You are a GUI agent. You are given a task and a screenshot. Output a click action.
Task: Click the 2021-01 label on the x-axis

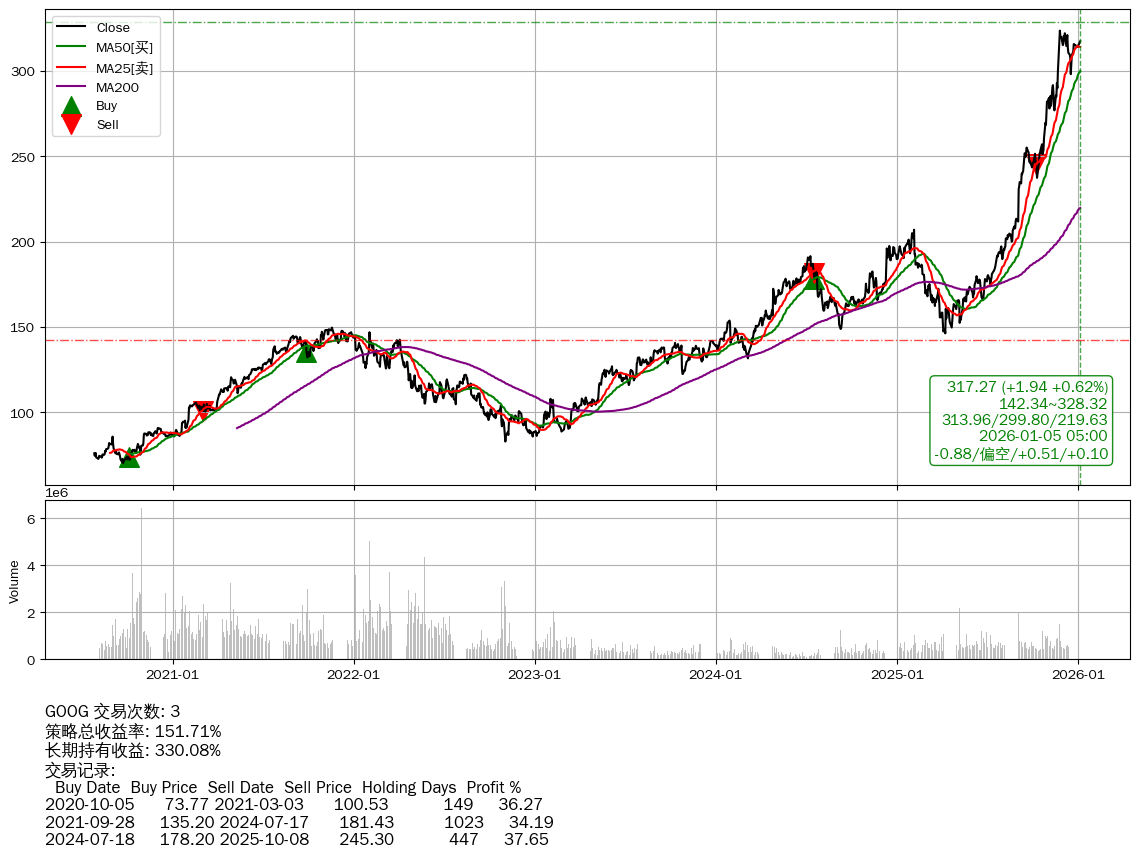click(173, 675)
